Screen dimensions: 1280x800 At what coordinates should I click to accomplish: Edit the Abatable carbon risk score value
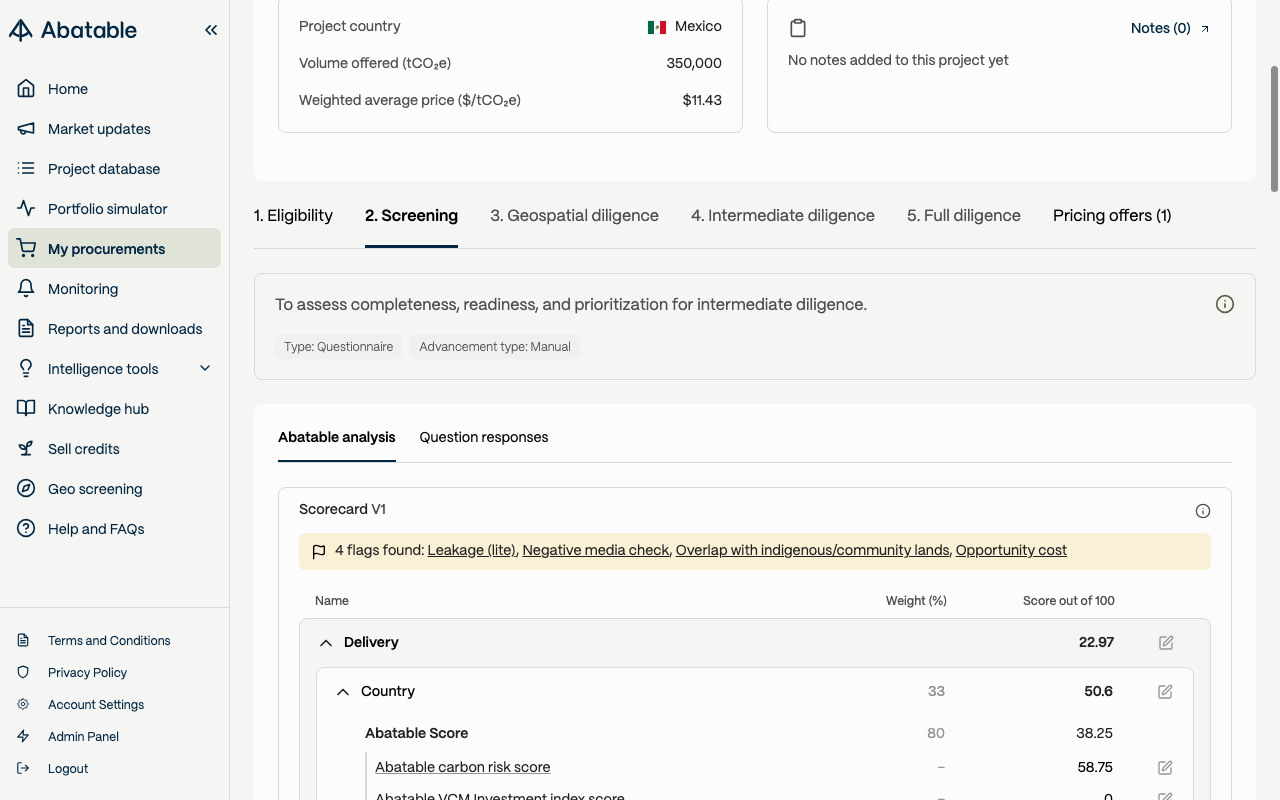[x=1165, y=768]
